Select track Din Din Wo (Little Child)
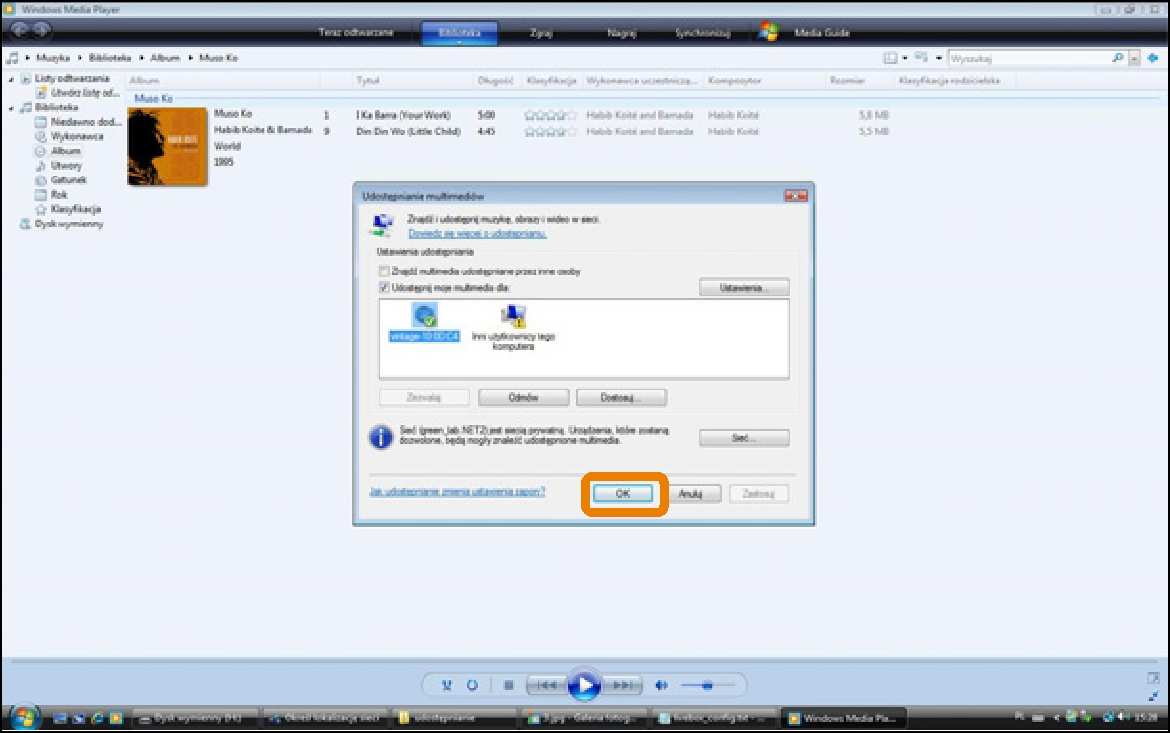 tap(408, 131)
